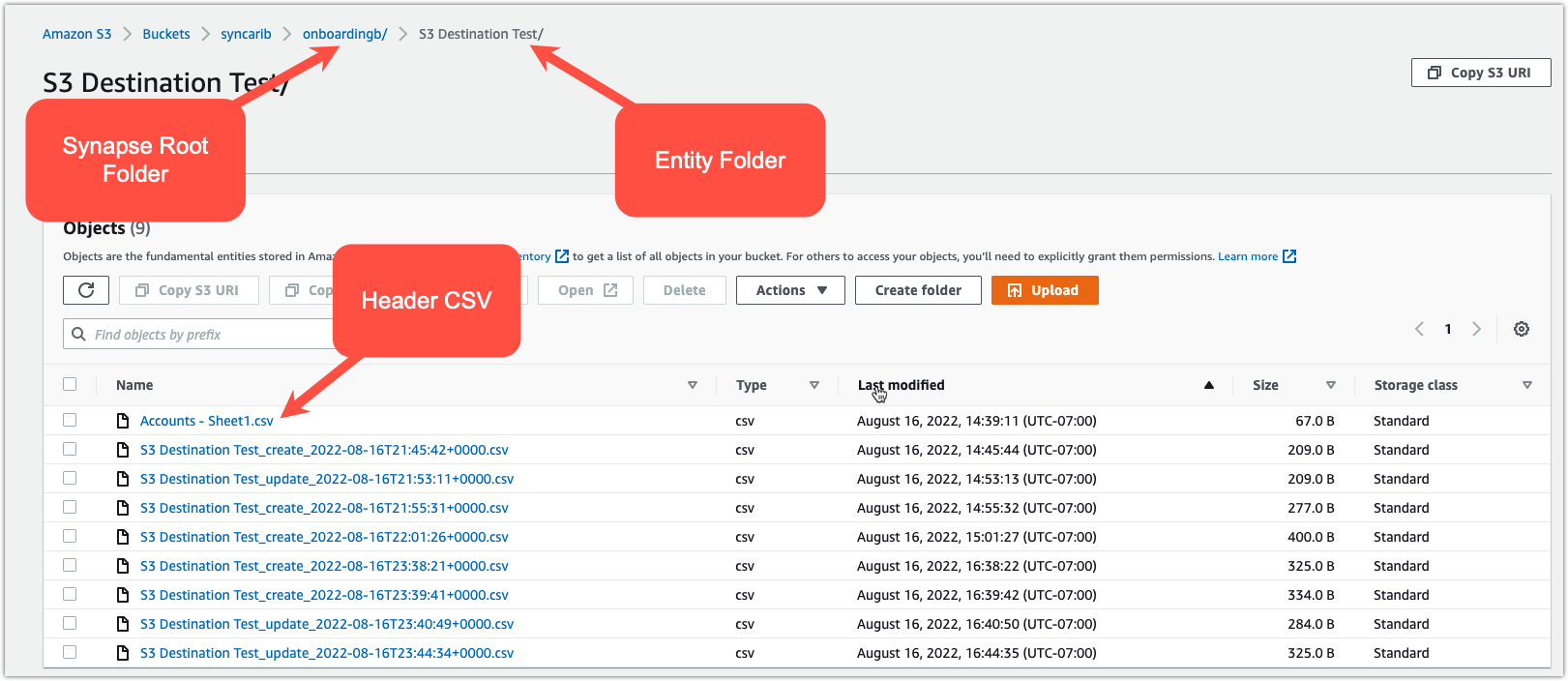Click the Delete button

click(685, 290)
